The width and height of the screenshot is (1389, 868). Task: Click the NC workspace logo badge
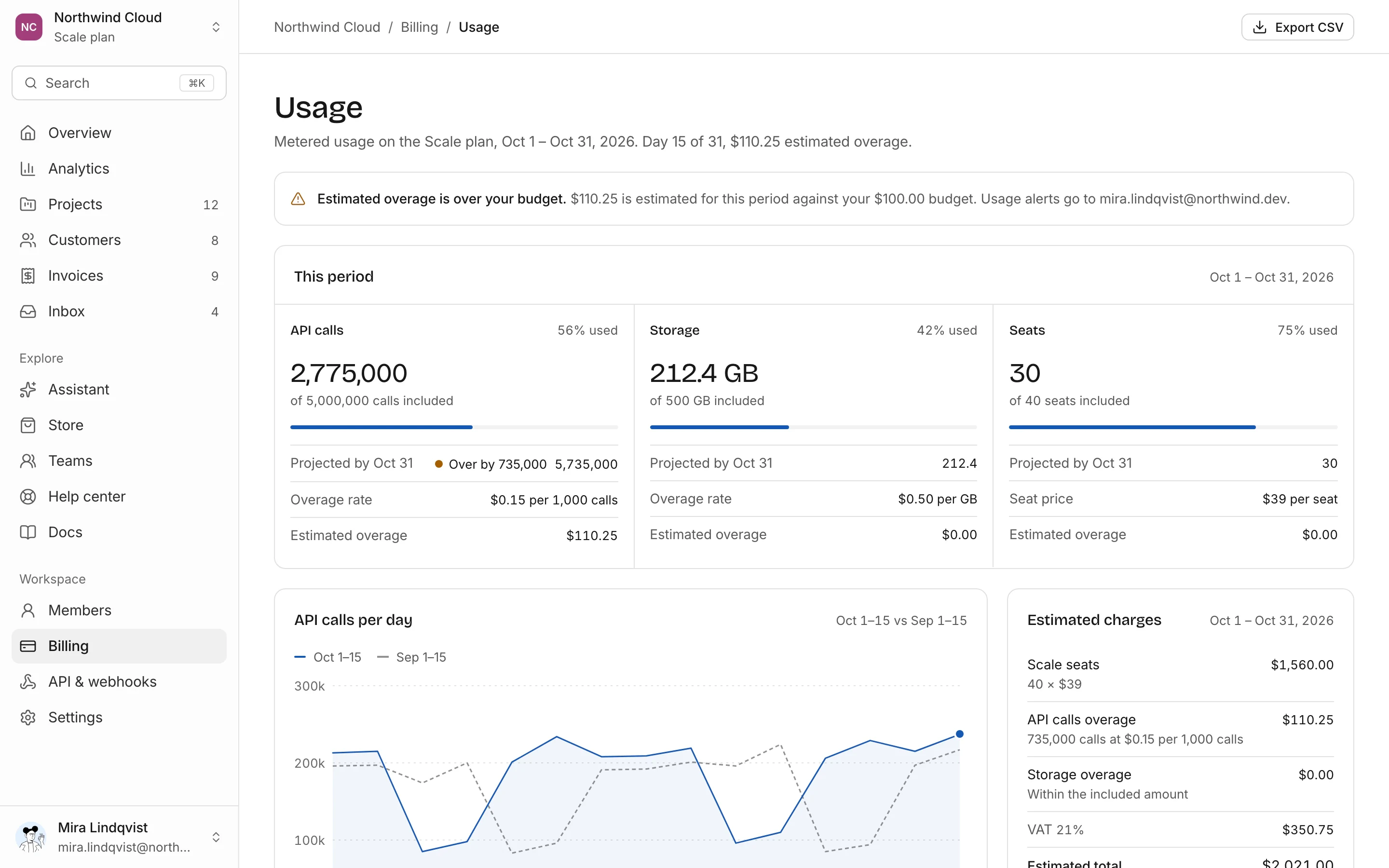pyautogui.click(x=29, y=27)
